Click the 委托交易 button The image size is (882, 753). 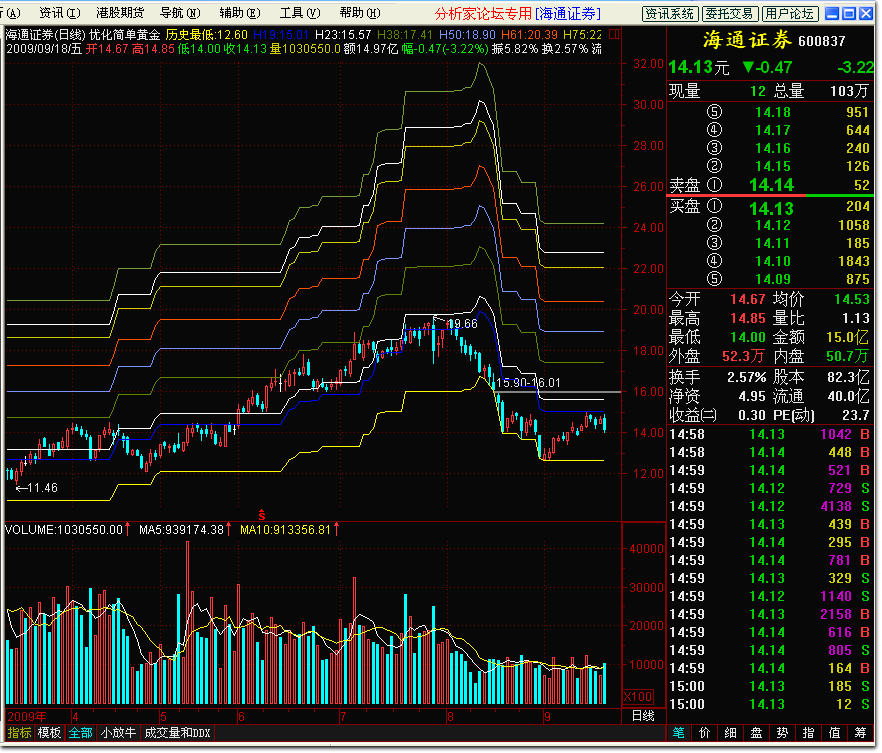tap(730, 14)
